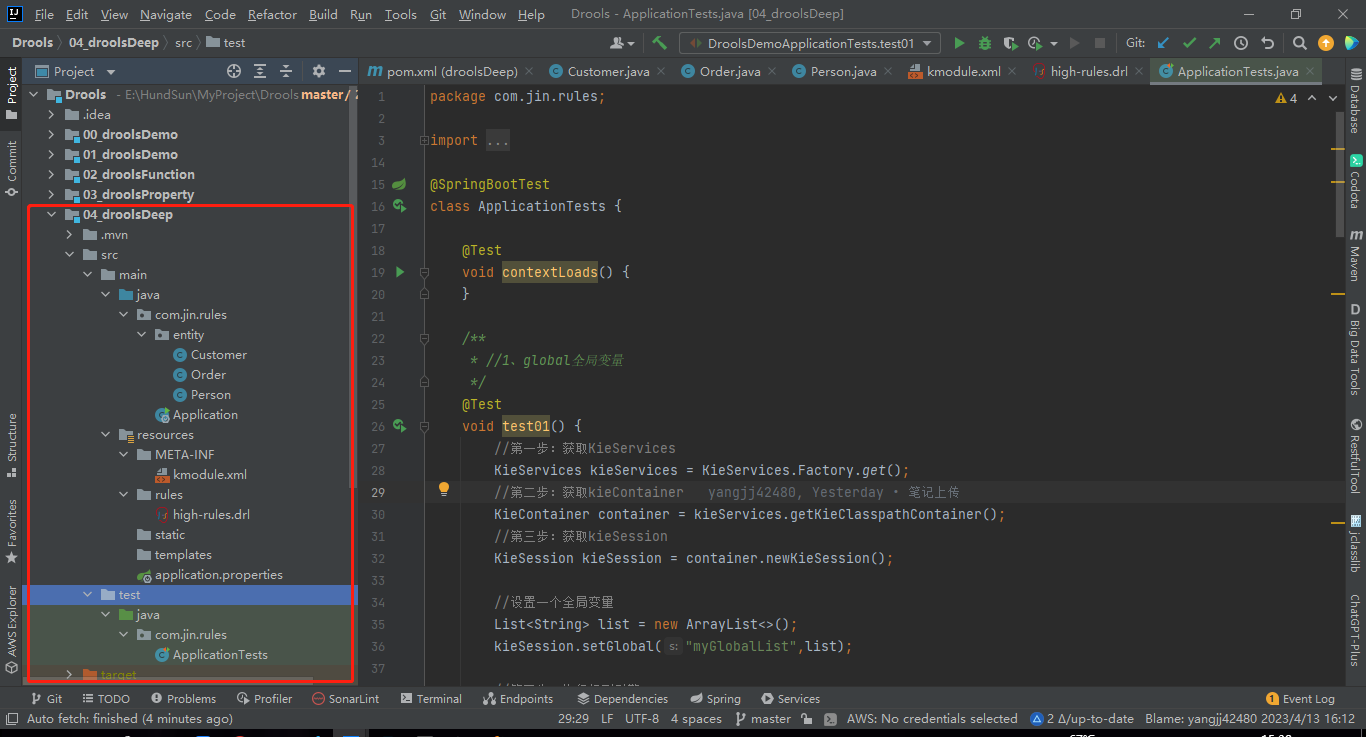
Task: Hide the Project panel with minus icon
Action: tap(345, 71)
